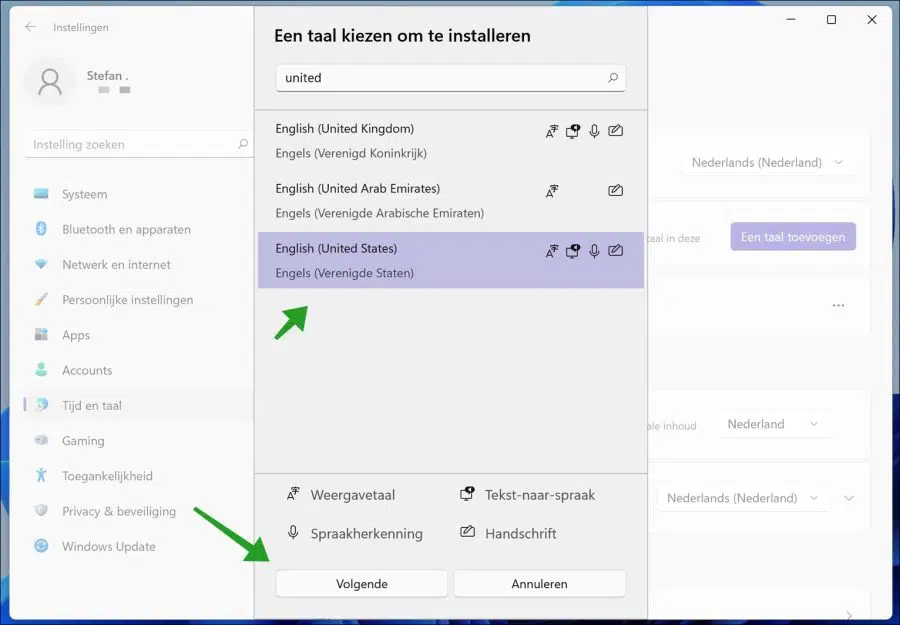900x625 pixels.
Task: Click the Stefan account name
Action: (x=107, y=75)
